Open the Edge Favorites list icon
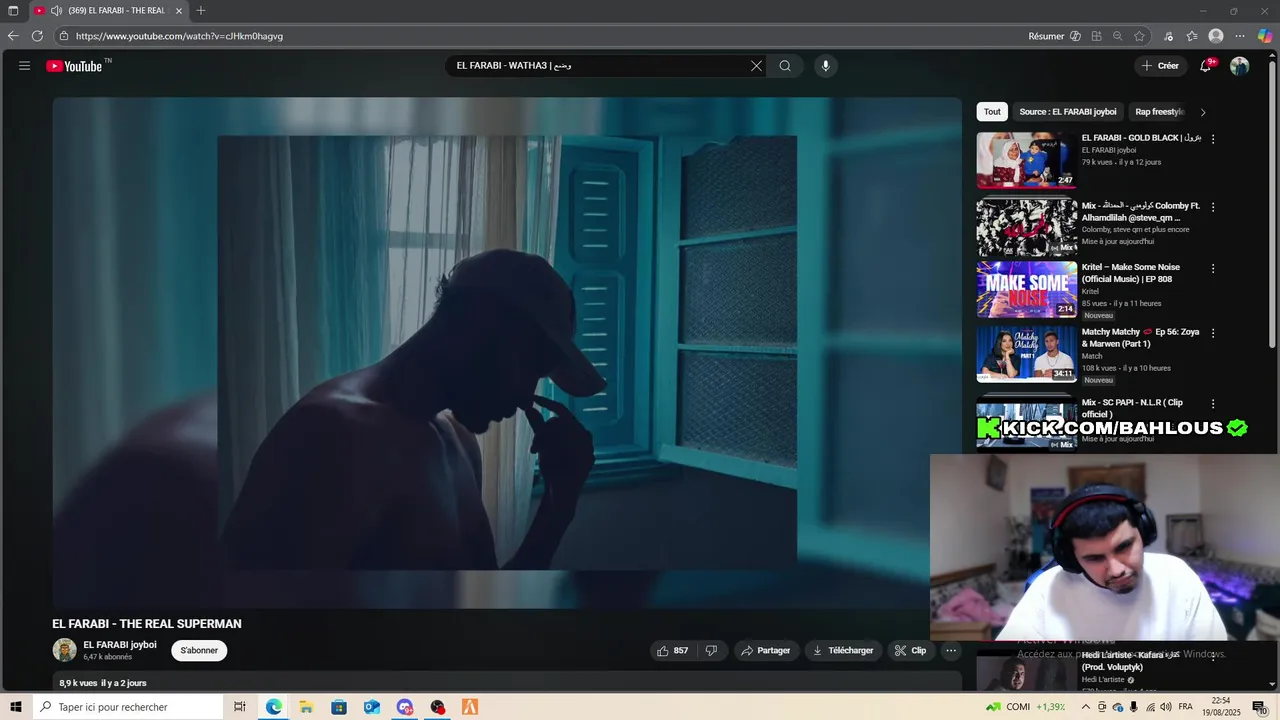Viewport: 1280px width, 720px height. [1192, 36]
